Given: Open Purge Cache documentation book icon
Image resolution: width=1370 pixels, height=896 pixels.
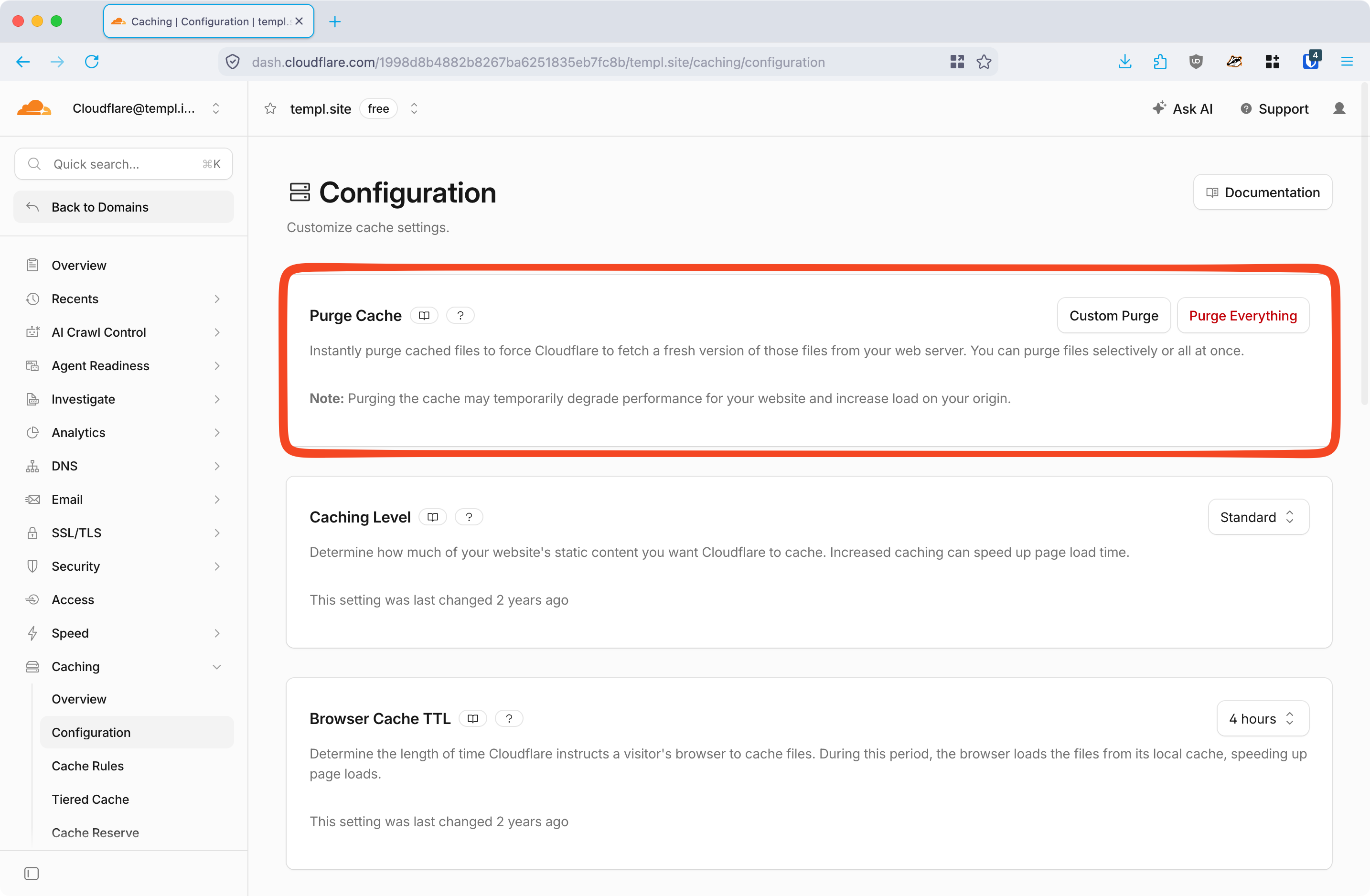Looking at the screenshot, I should point(424,315).
